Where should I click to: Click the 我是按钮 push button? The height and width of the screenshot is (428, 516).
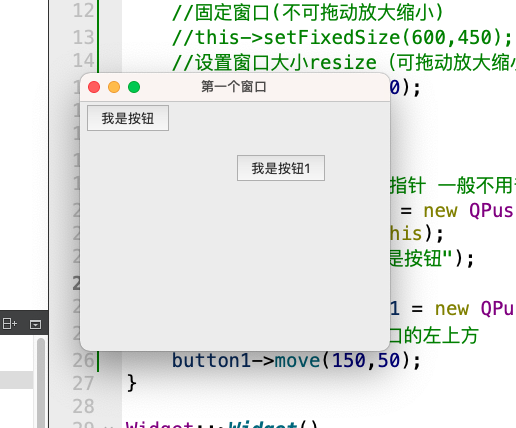coord(128,118)
